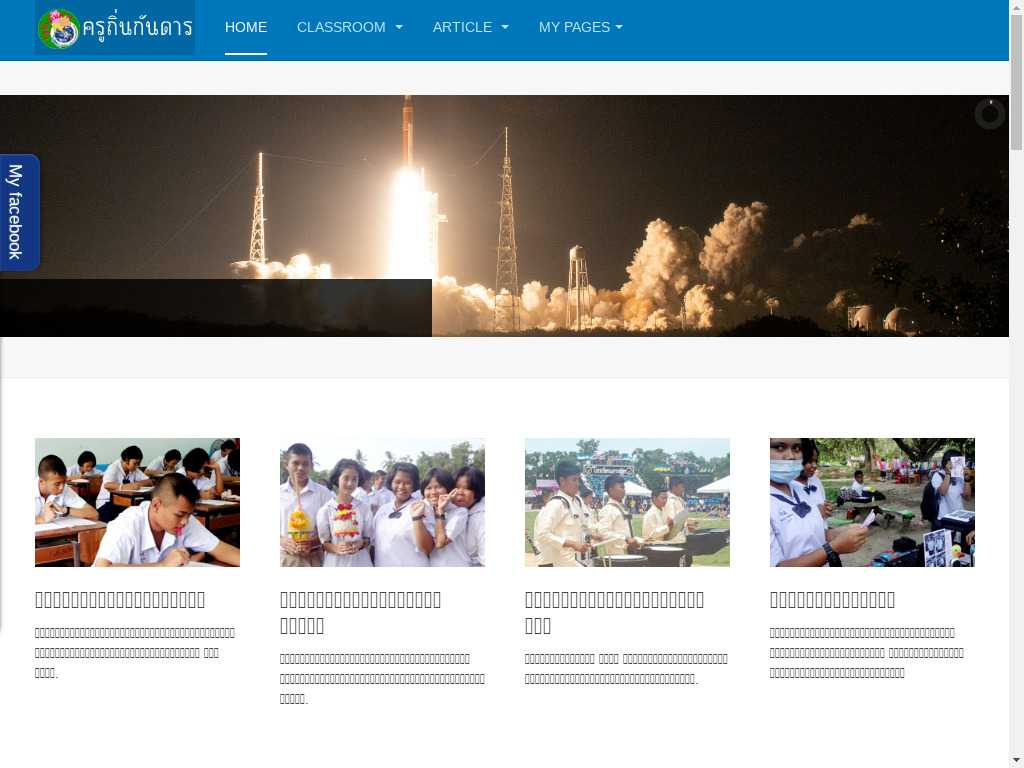
Task: Open the heading beneath the flower offerings photo
Action: 360,613
